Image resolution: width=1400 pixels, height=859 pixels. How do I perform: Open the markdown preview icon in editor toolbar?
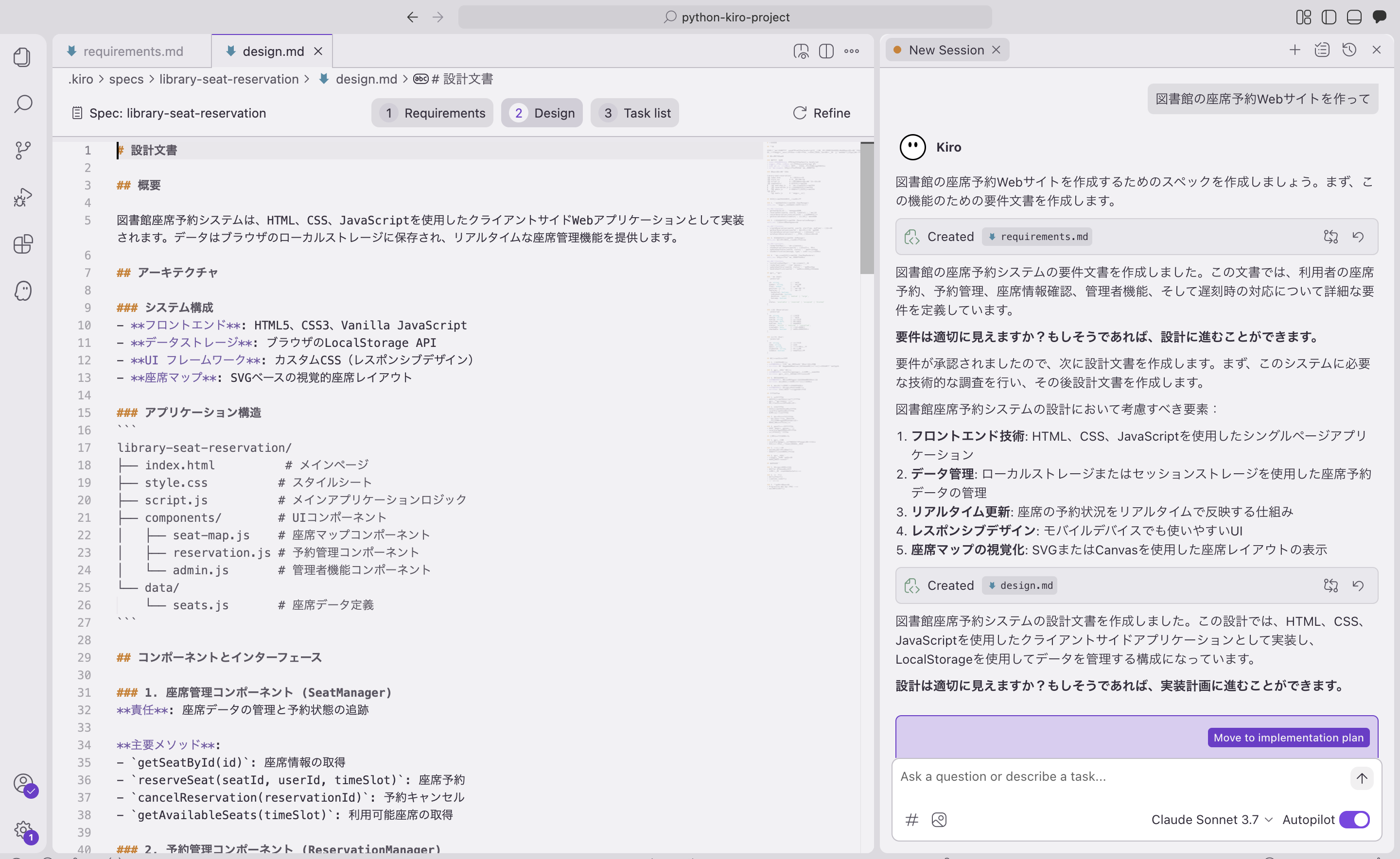click(x=801, y=51)
